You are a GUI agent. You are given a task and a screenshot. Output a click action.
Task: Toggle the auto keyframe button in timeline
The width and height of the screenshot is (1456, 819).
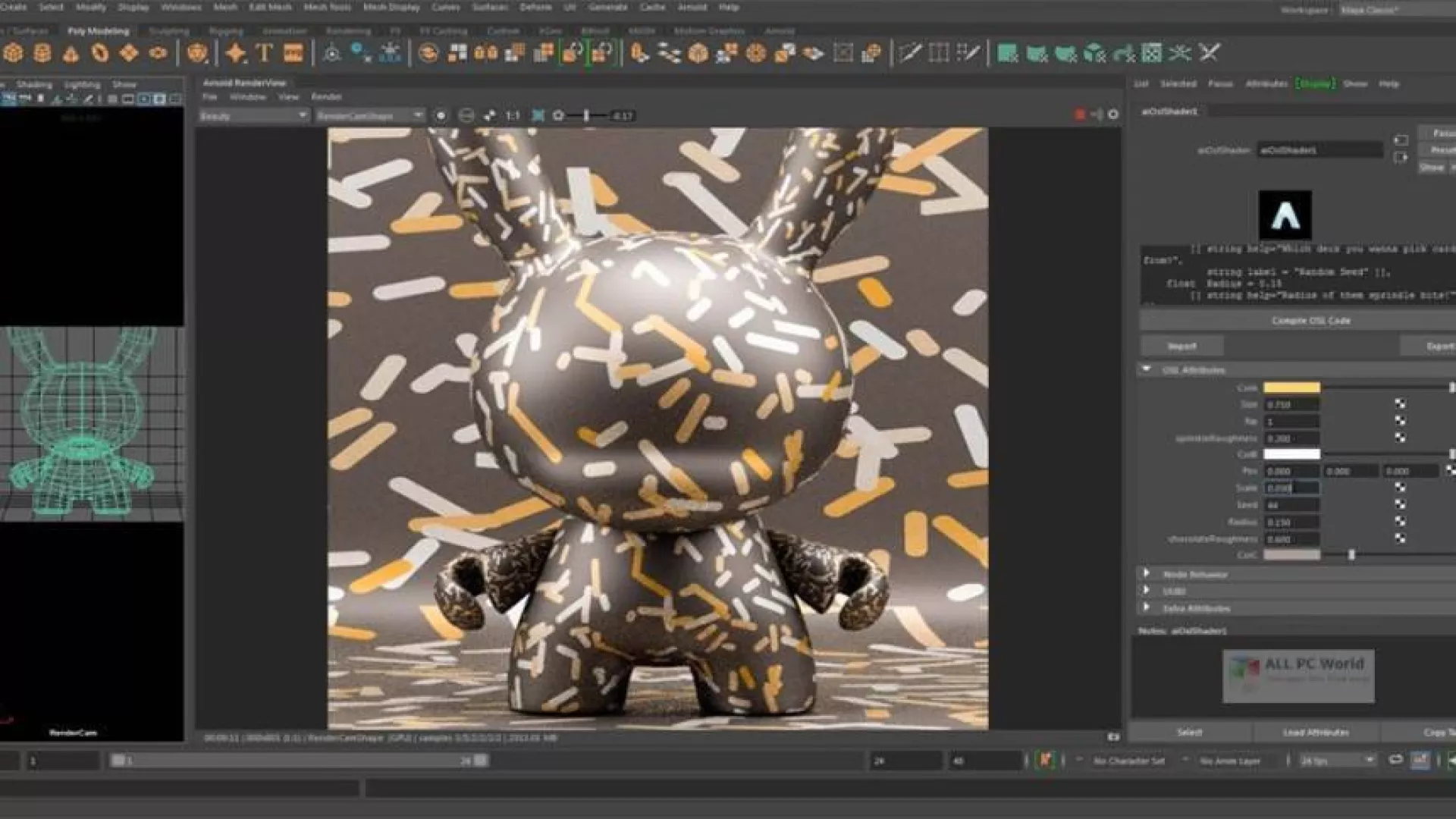[x=1045, y=760]
